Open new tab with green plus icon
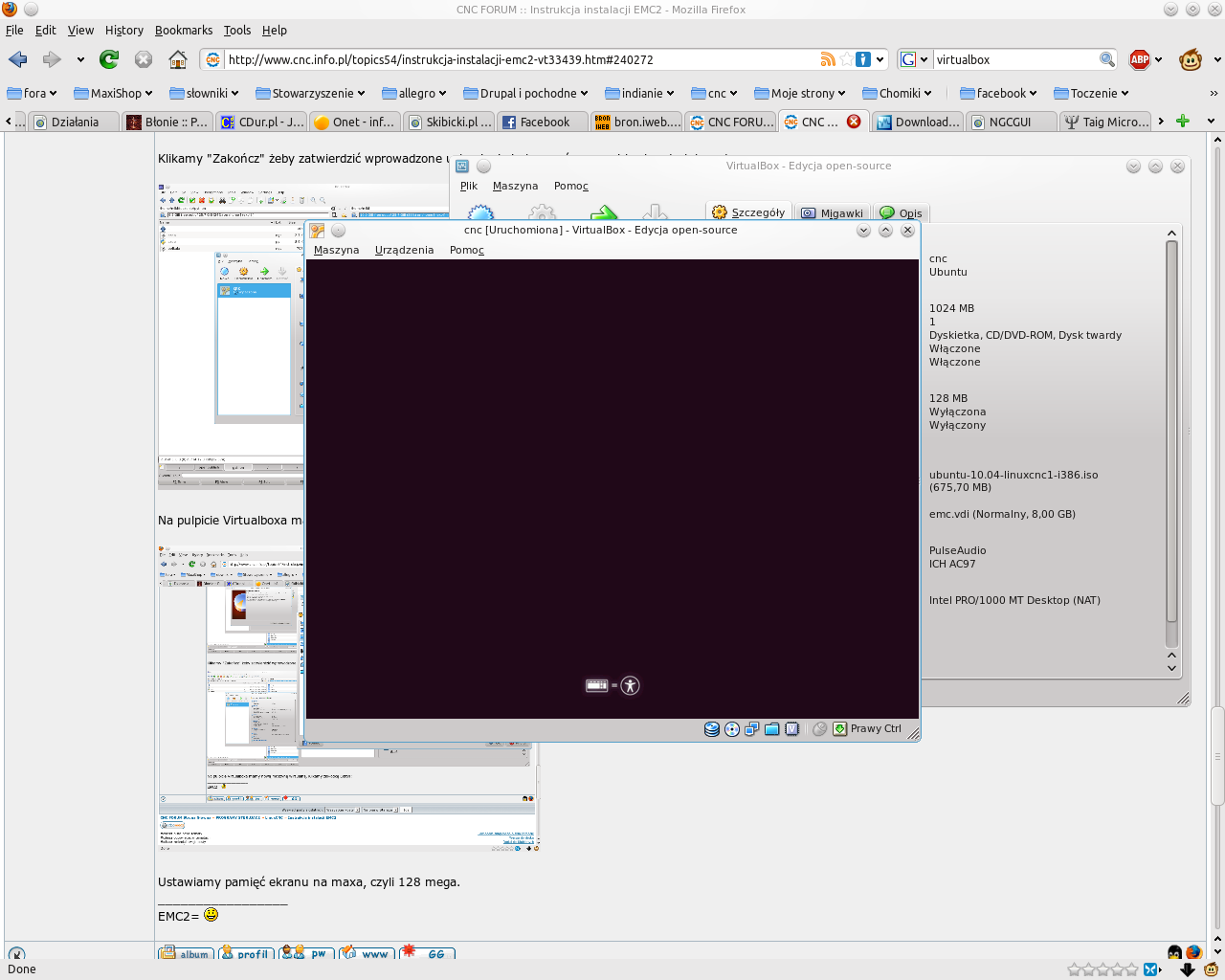Screen dimensions: 1225x980 pos(1183,122)
